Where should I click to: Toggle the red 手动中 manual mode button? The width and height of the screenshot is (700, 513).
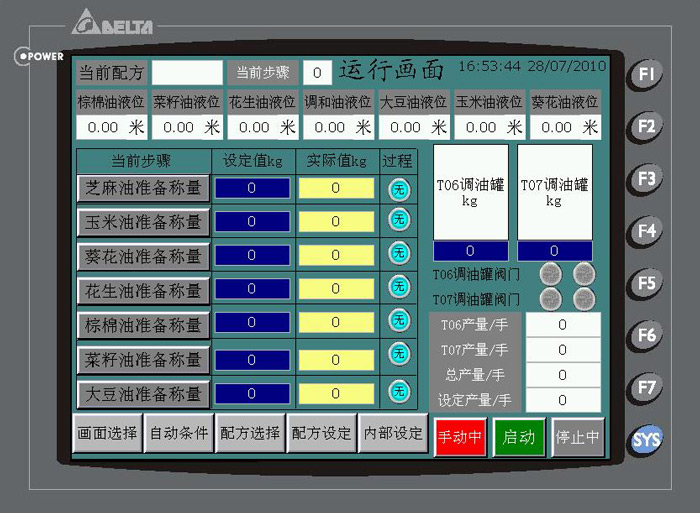pos(460,437)
